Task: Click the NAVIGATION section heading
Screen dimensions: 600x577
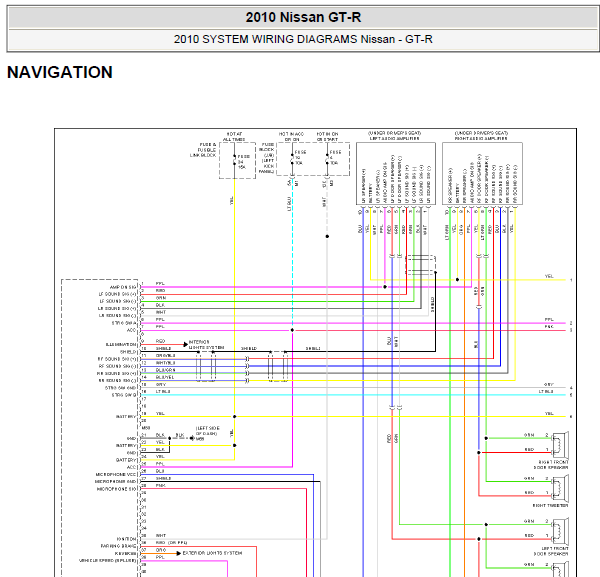Action: coord(60,72)
